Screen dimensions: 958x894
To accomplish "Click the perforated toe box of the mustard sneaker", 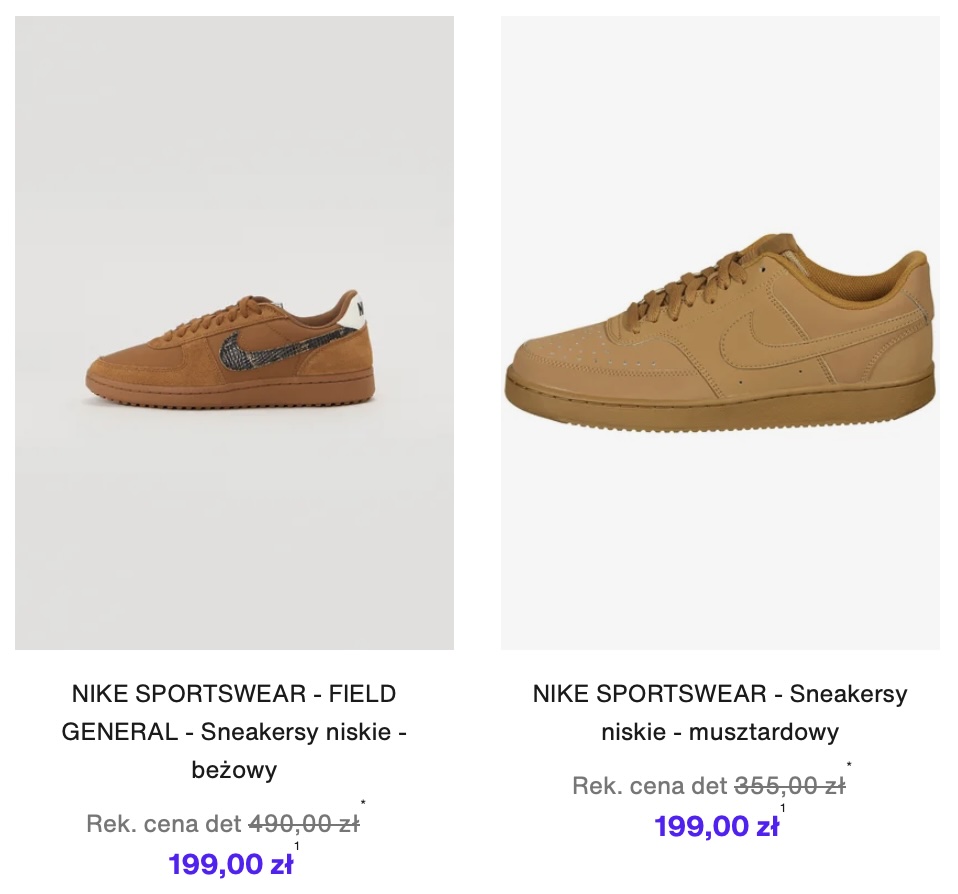I will (580, 340).
